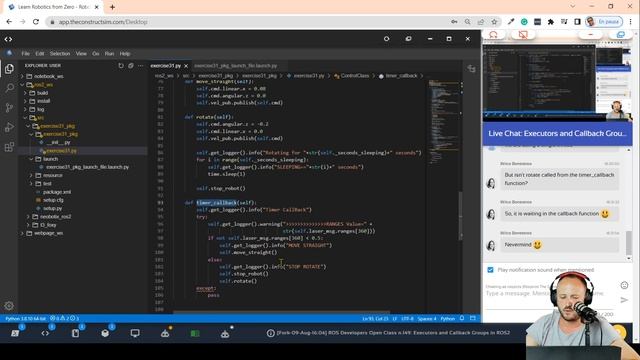The image size is (640, 360).
Task: Open the Search view in activity bar
Action: (x=9, y=88)
